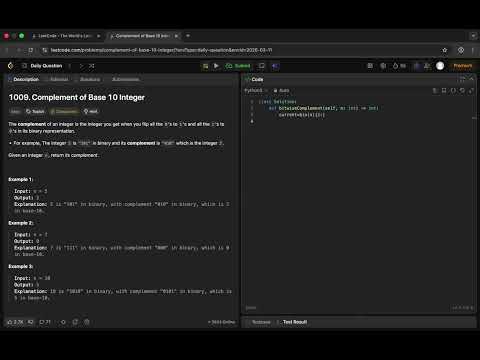Reset code with the undo arrow icon
The image size is (480, 360).
click(x=462, y=90)
